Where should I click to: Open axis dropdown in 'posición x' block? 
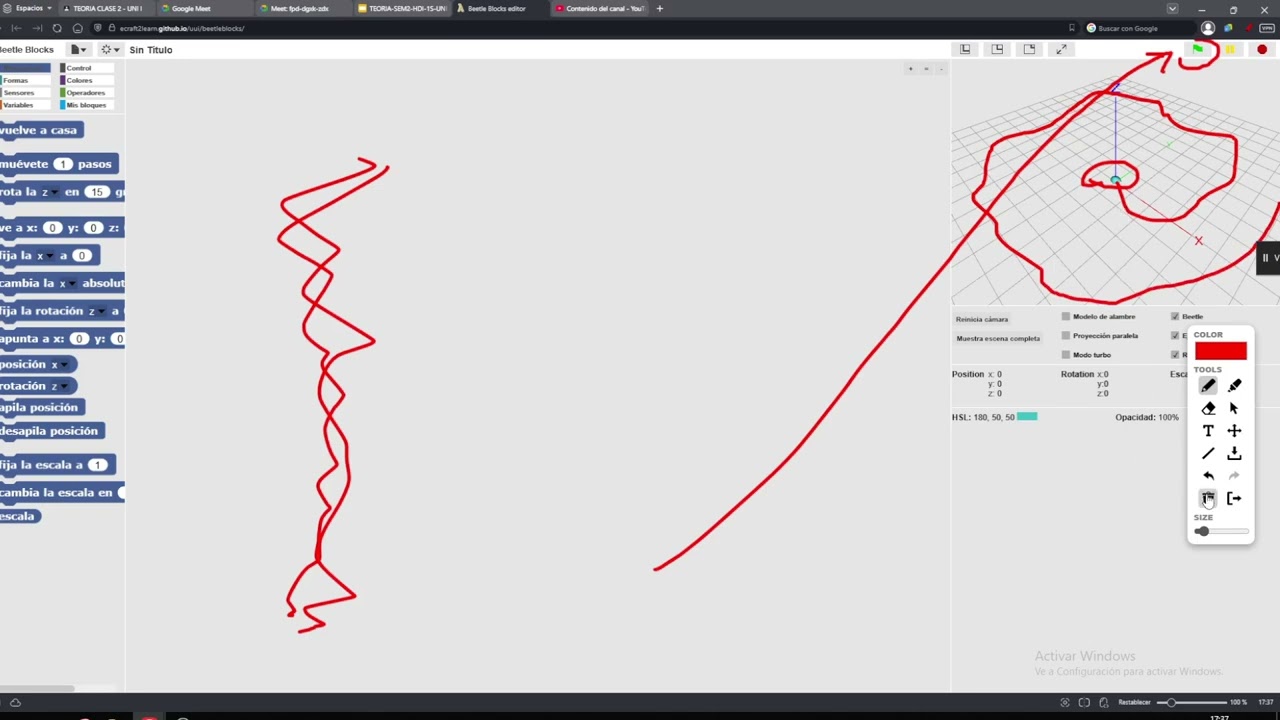65,365
